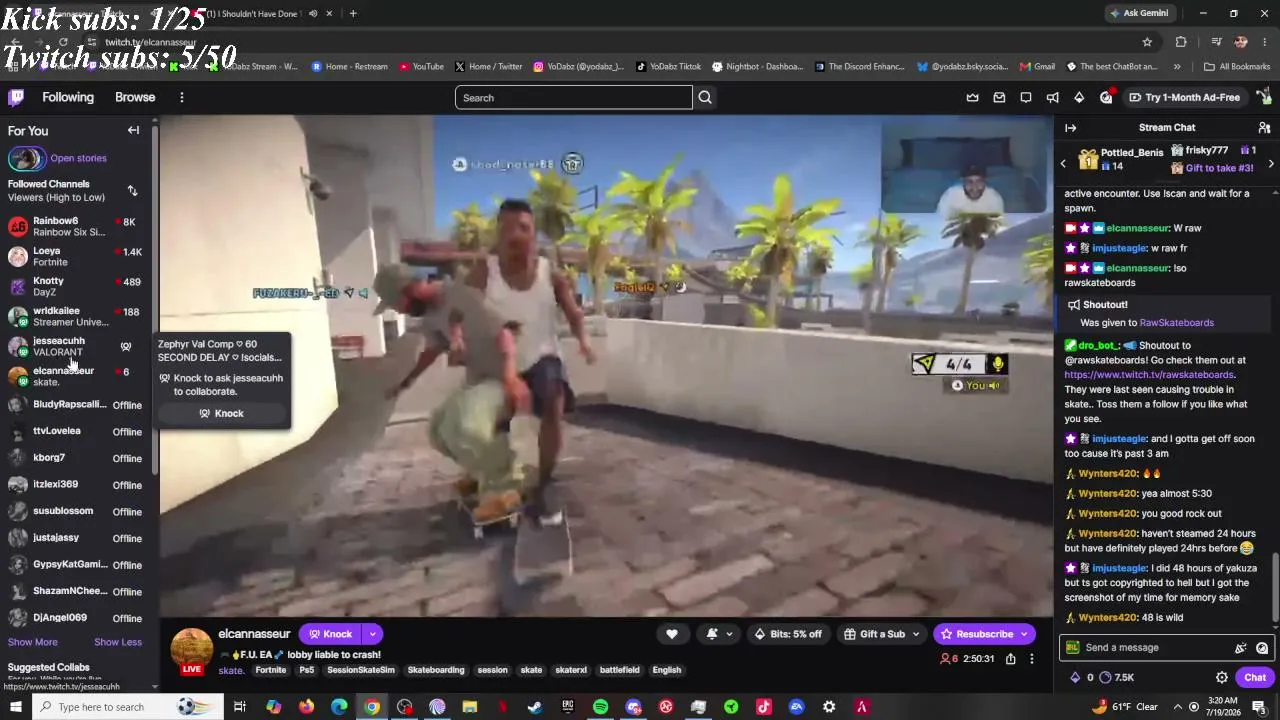Show more bookmarks with the chevron
This screenshot has height=720, width=1280.
pyautogui.click(x=1176, y=67)
